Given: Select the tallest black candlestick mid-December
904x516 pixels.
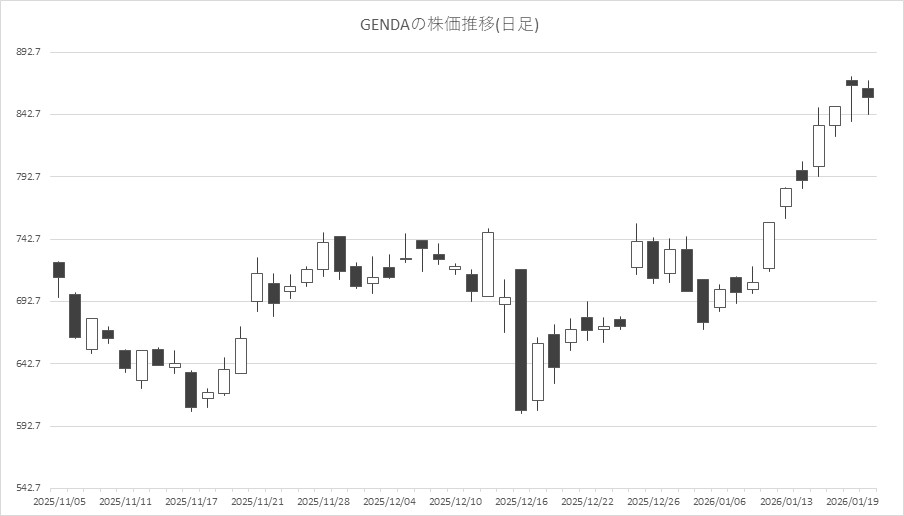Looking at the screenshot, I should click(x=521, y=340).
